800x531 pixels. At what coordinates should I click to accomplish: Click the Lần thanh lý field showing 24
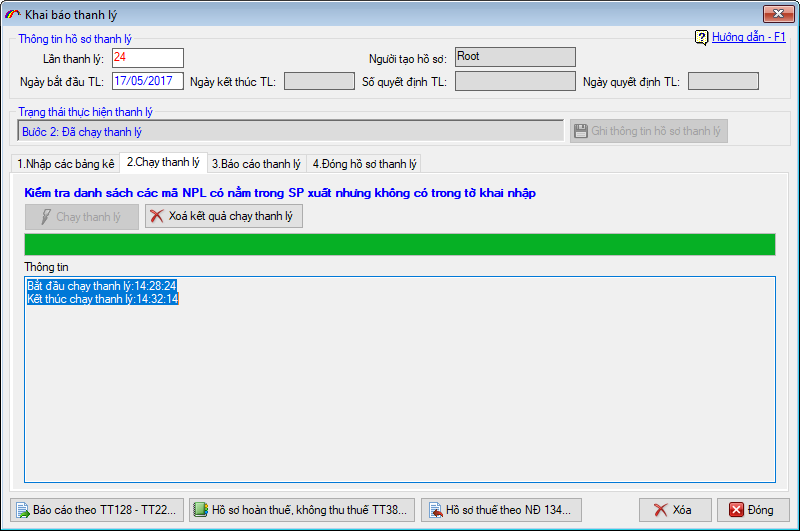pyautogui.click(x=148, y=58)
